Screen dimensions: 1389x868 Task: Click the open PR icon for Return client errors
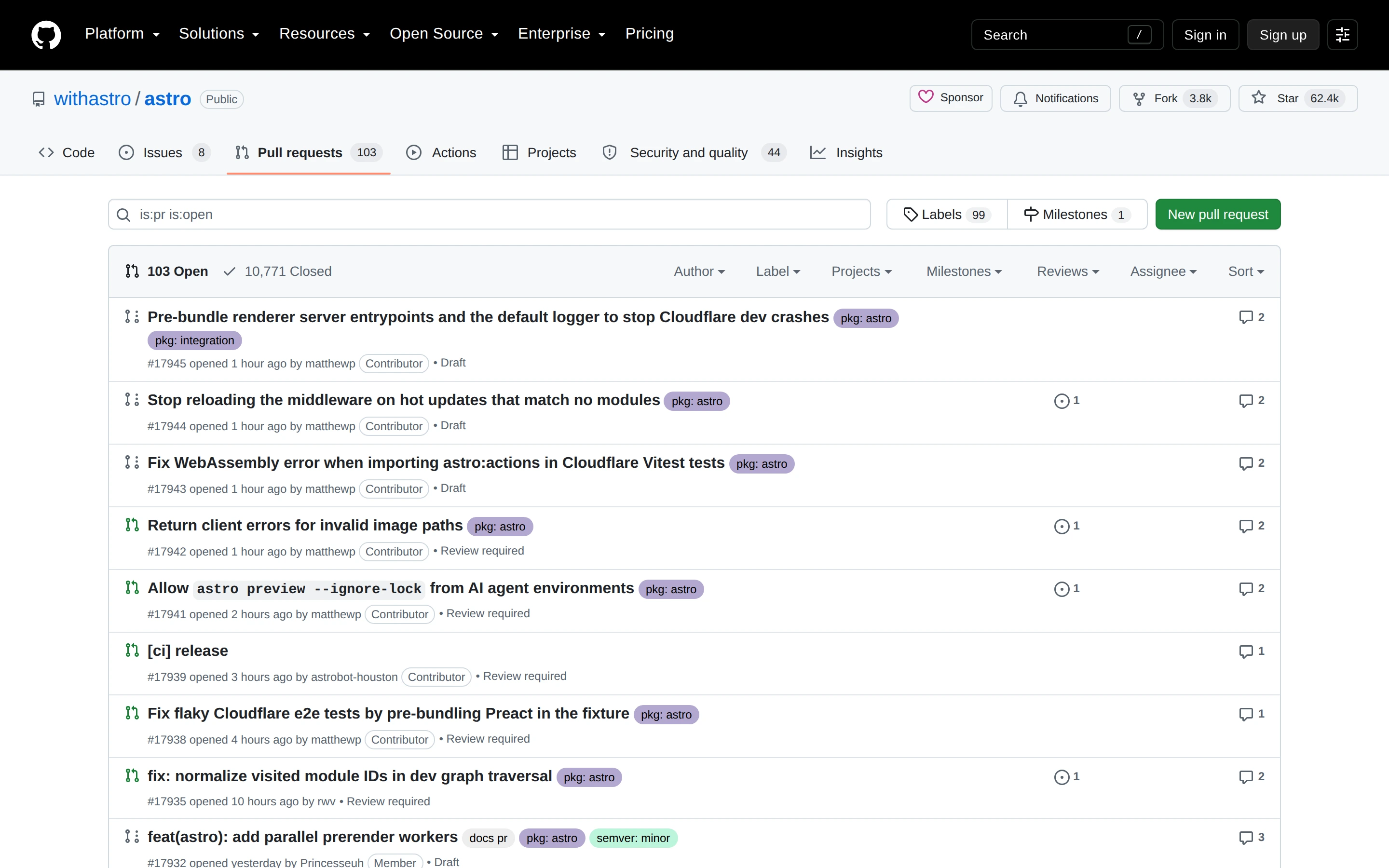pos(132,525)
